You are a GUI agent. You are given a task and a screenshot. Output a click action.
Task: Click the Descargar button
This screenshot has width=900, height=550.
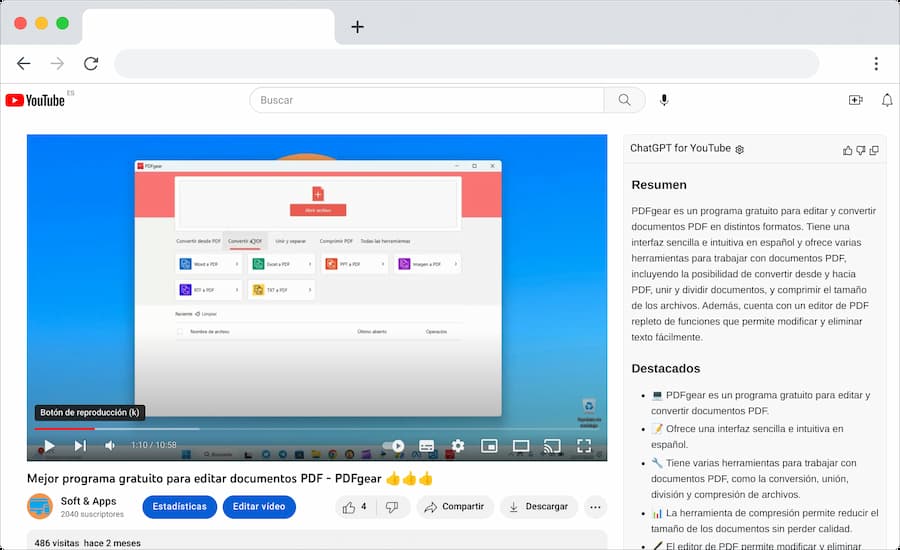538,507
